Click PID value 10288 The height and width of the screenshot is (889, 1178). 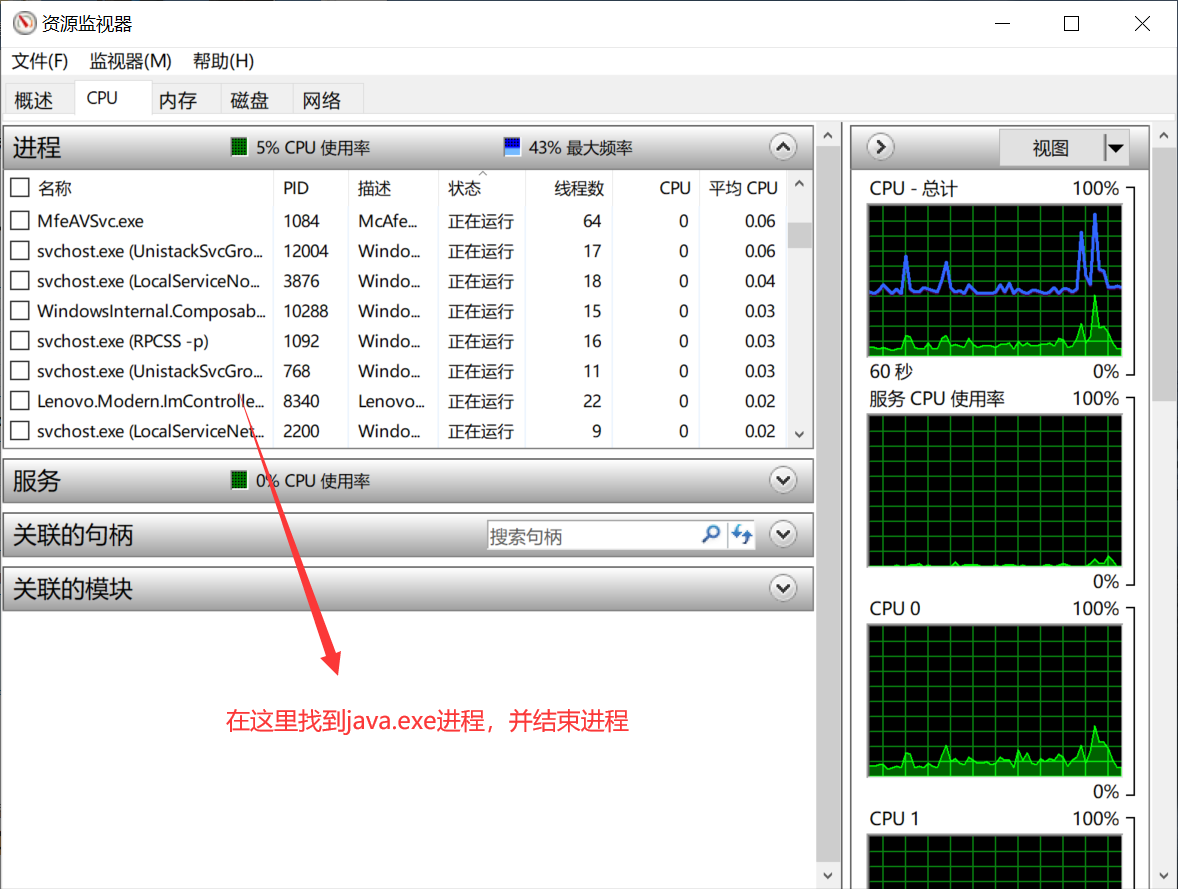[x=306, y=311]
